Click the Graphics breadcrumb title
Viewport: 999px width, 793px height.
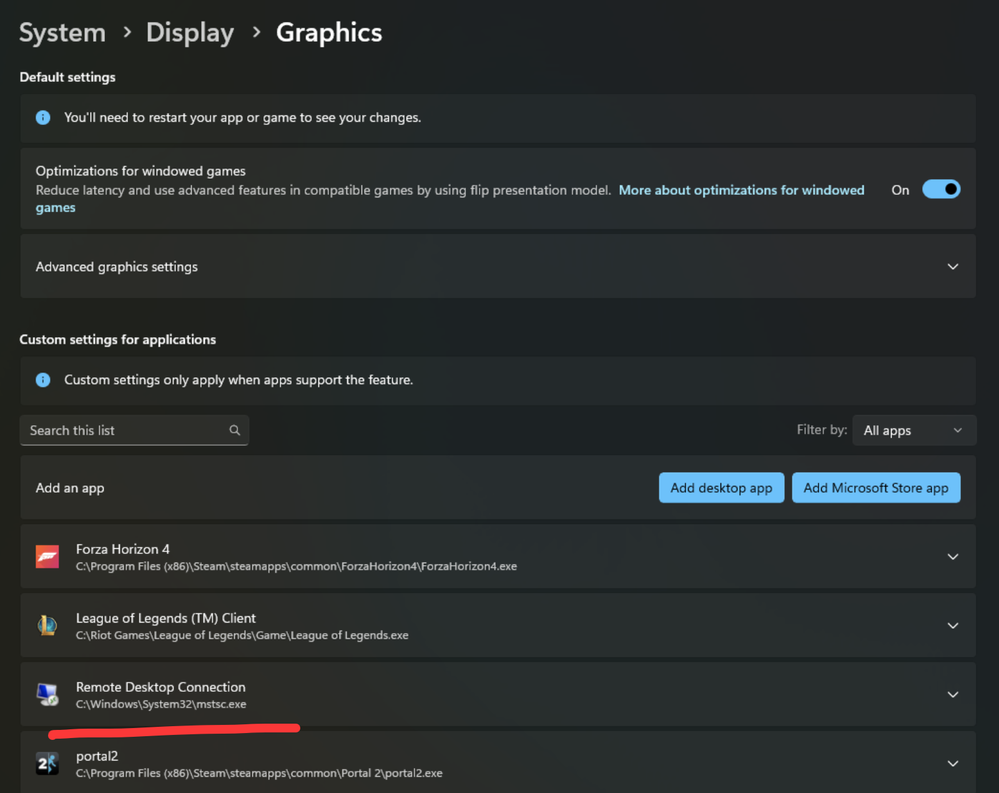coord(329,32)
